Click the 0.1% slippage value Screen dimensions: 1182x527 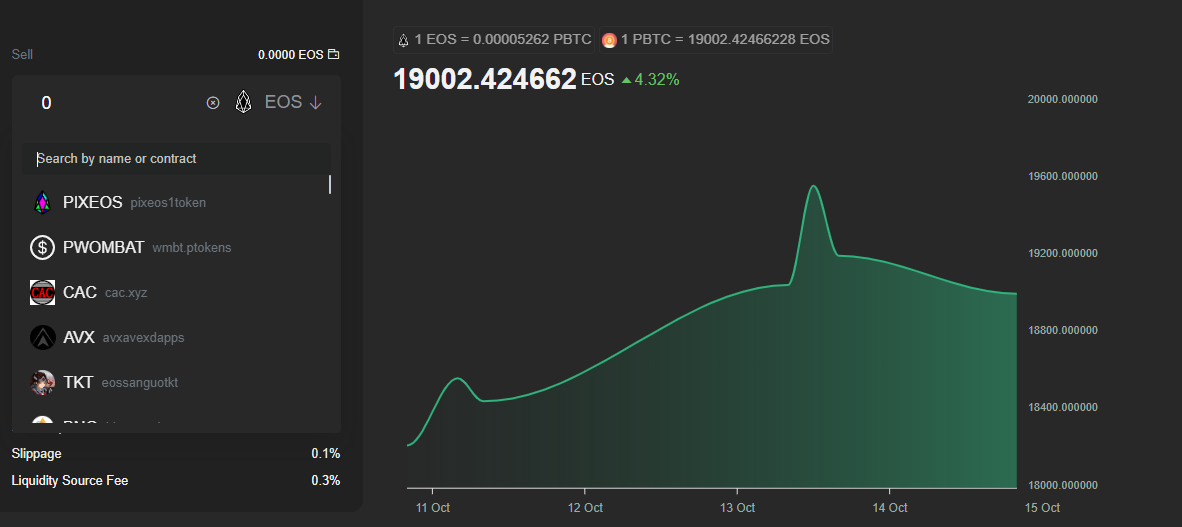coord(326,454)
